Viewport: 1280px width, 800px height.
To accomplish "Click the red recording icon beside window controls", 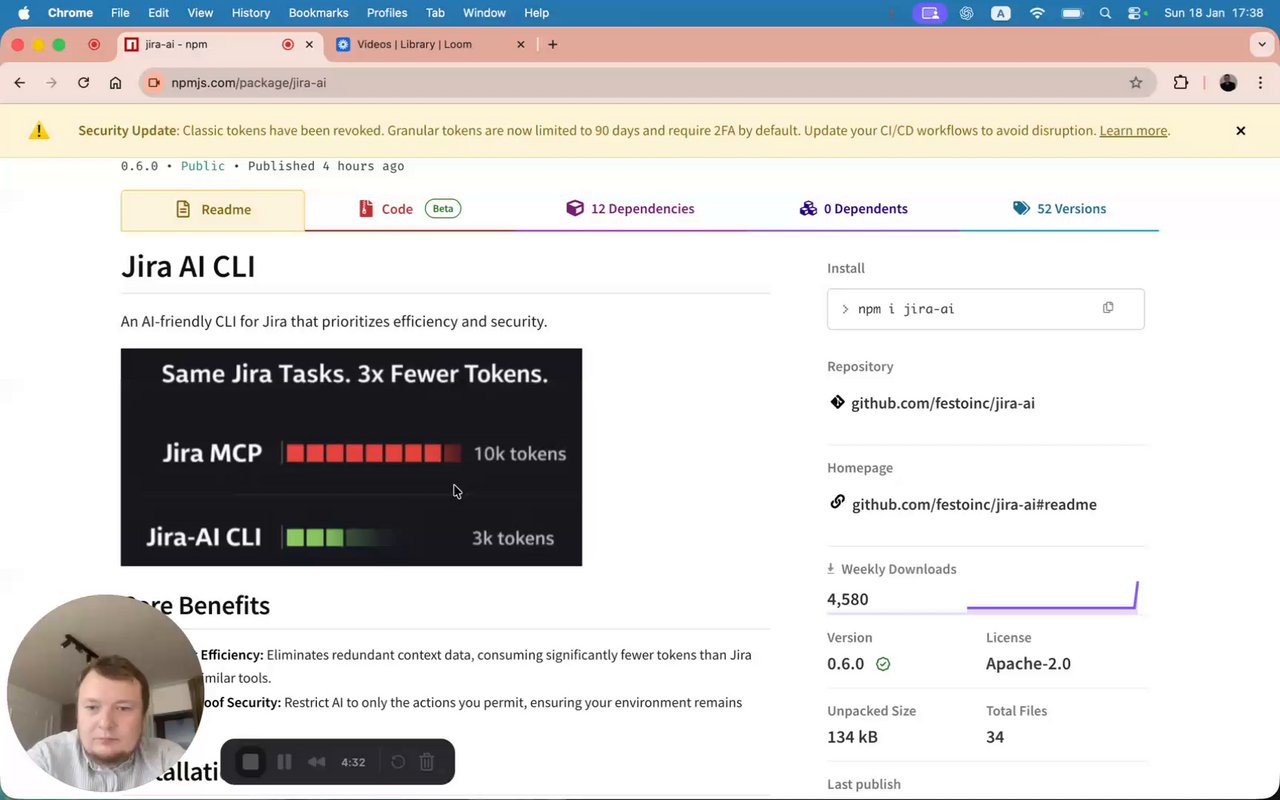I will click(94, 44).
